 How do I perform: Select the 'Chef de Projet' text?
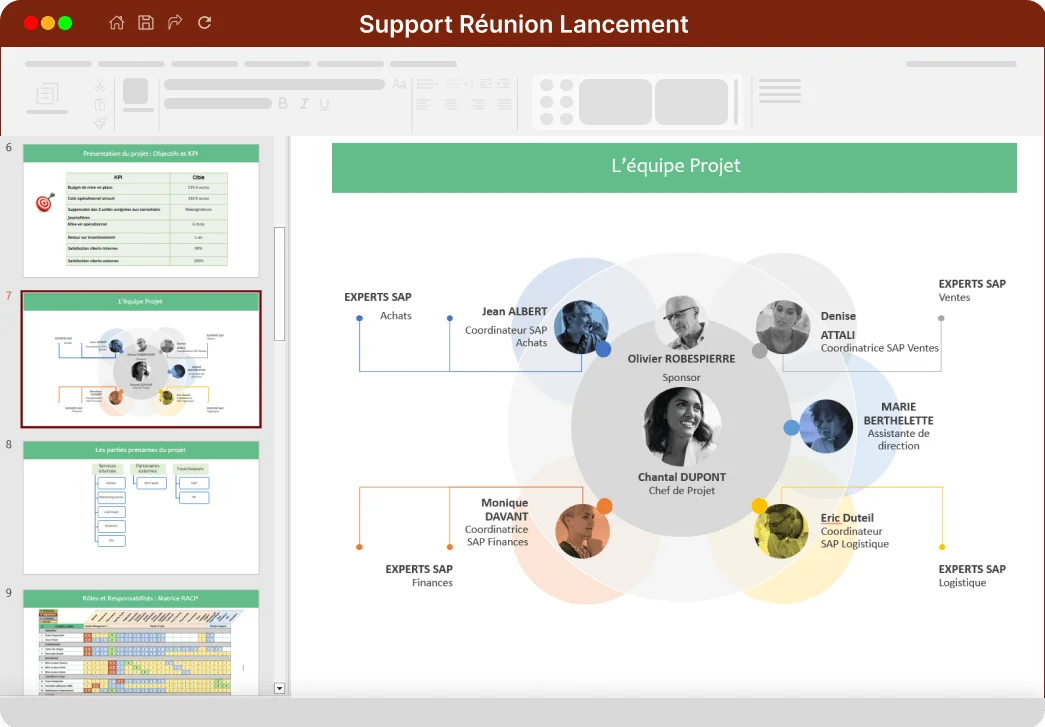click(682, 490)
